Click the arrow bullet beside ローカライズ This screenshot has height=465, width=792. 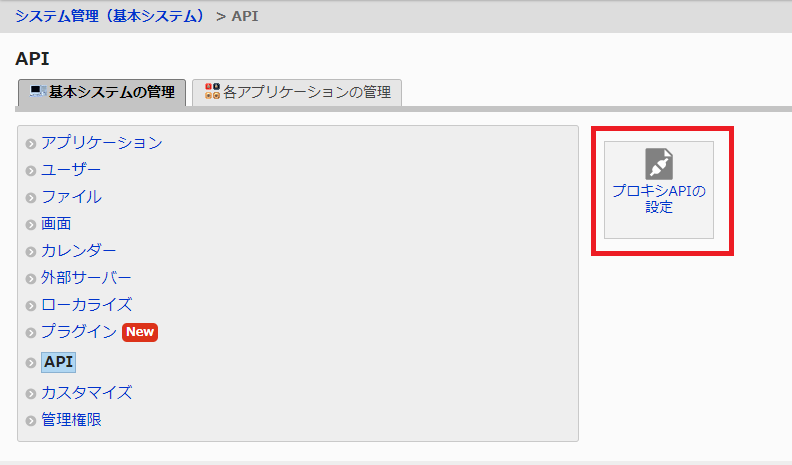tap(31, 306)
